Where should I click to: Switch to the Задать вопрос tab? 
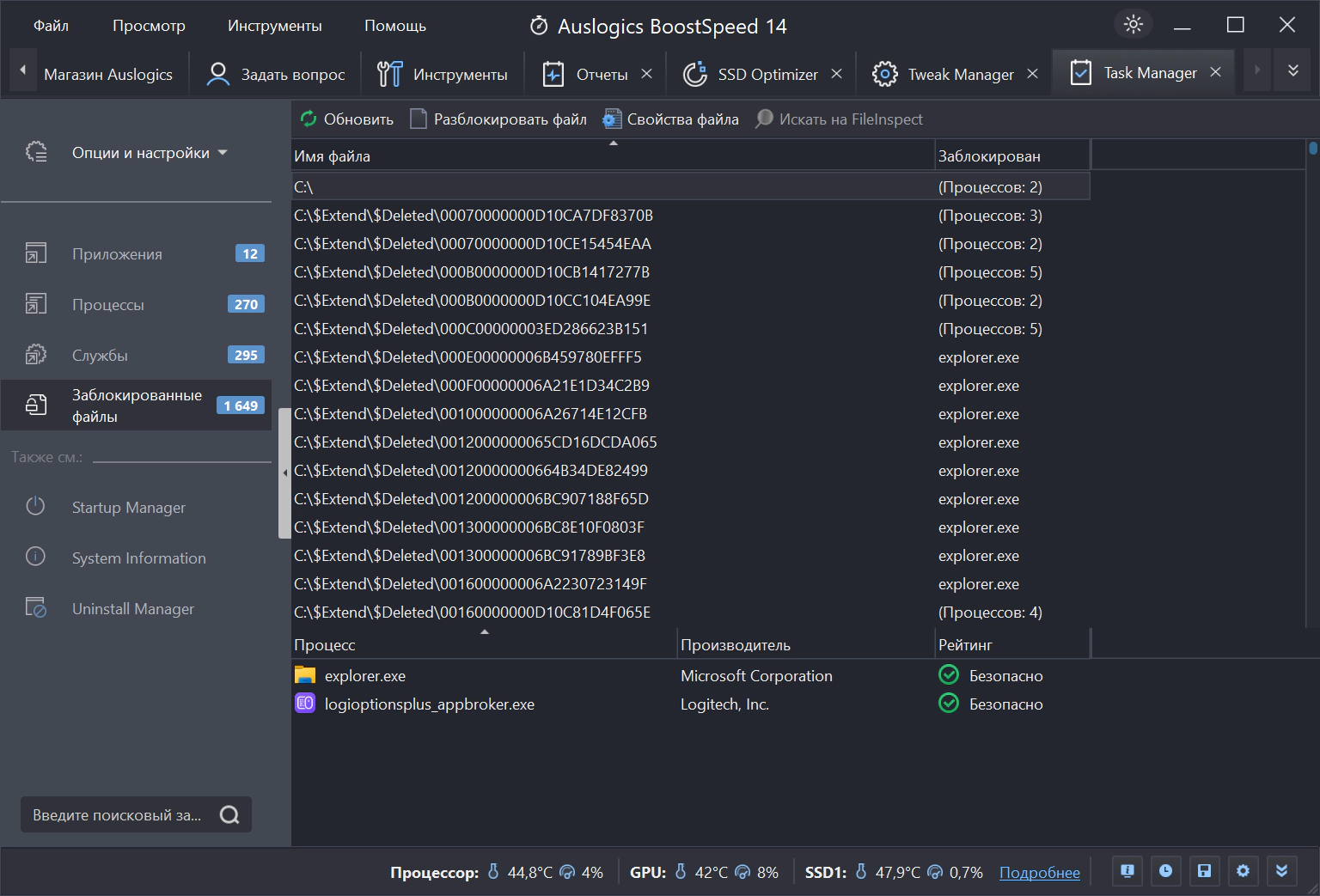point(277,75)
